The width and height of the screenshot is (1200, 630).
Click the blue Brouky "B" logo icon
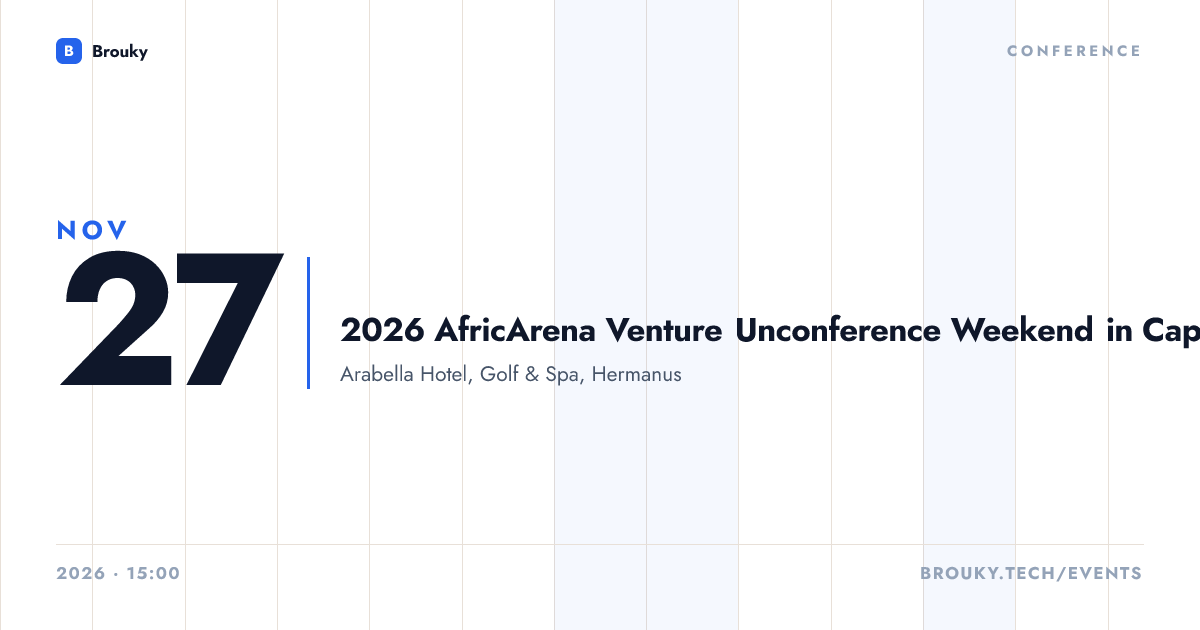[x=69, y=51]
